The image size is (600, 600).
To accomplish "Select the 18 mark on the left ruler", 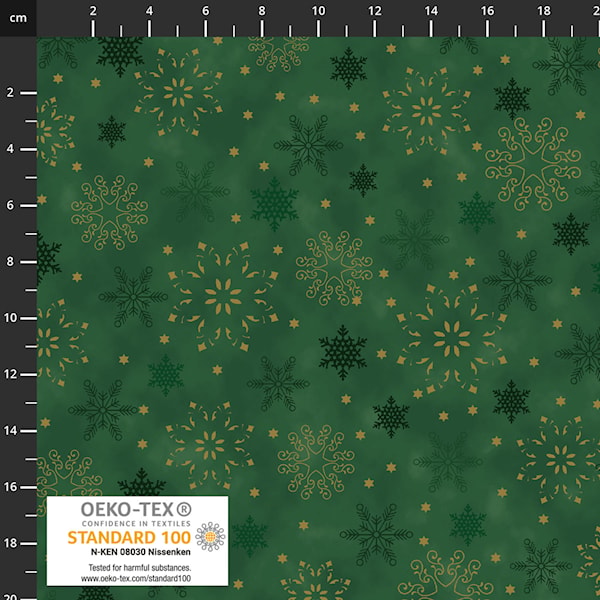I will [x=10, y=543].
